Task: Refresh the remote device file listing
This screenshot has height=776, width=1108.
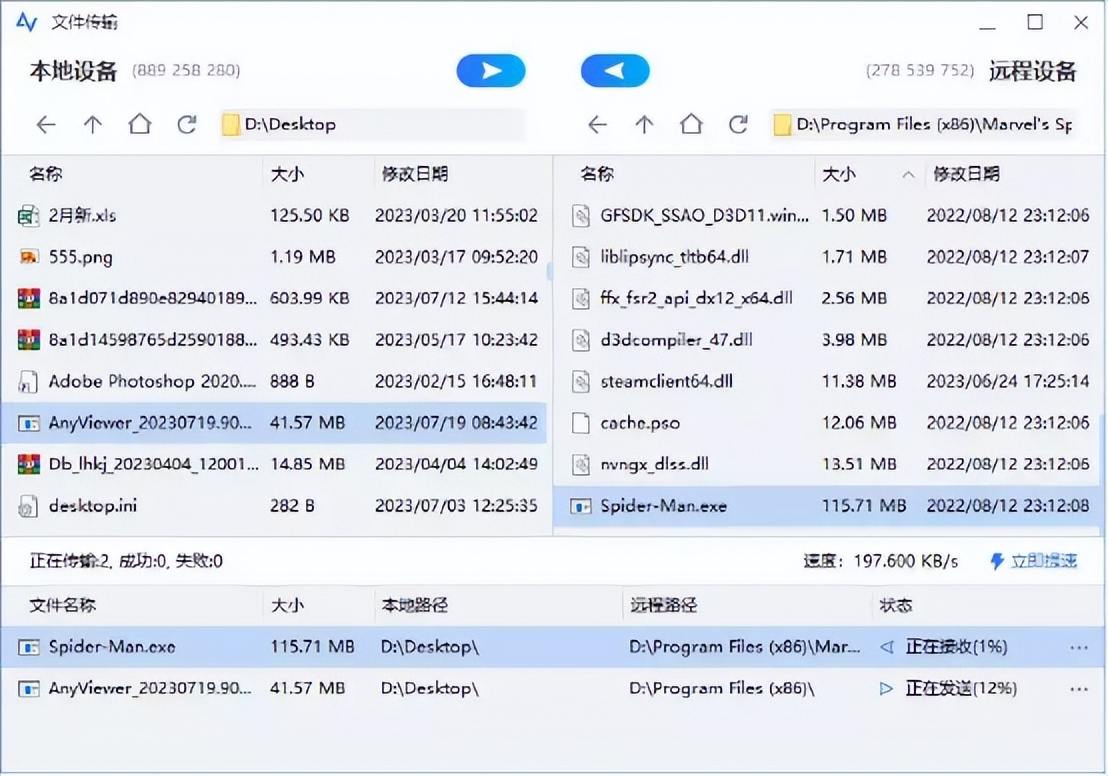Action: click(739, 124)
